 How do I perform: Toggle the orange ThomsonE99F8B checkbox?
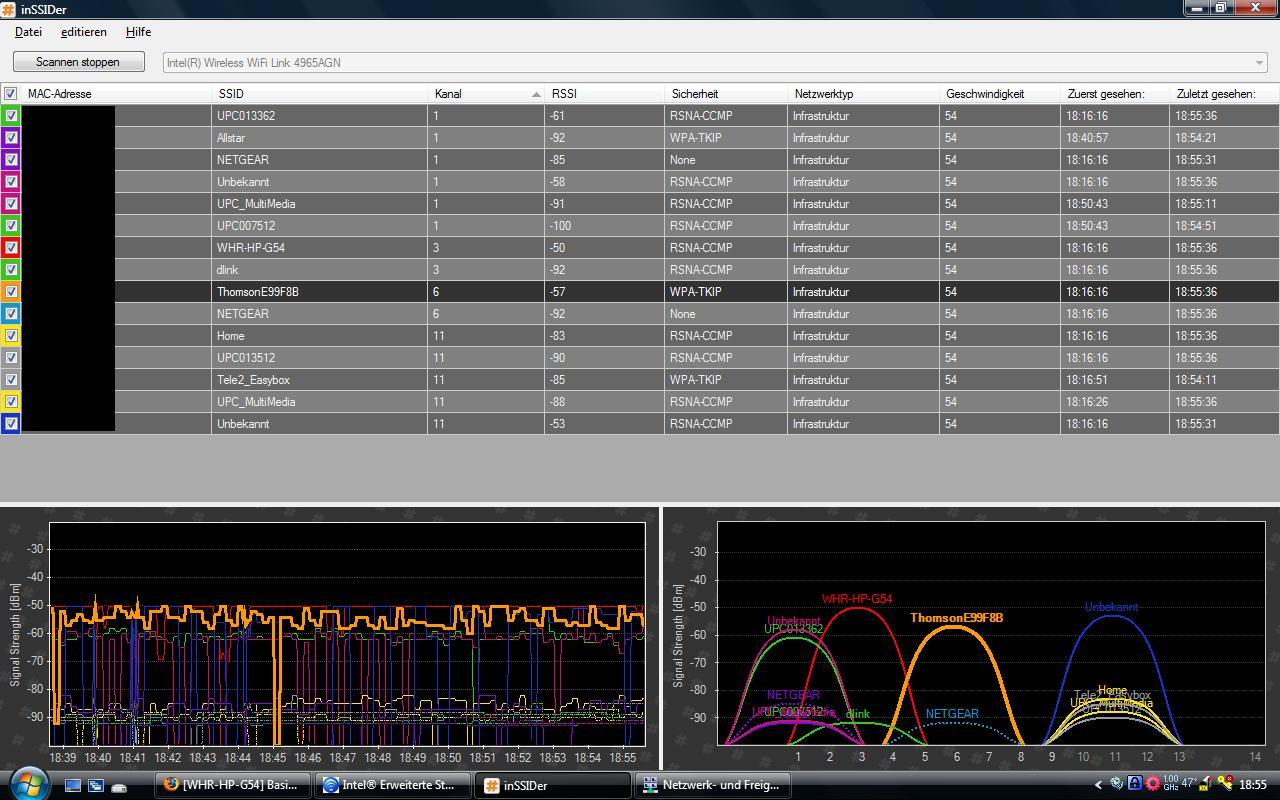tap(11, 291)
